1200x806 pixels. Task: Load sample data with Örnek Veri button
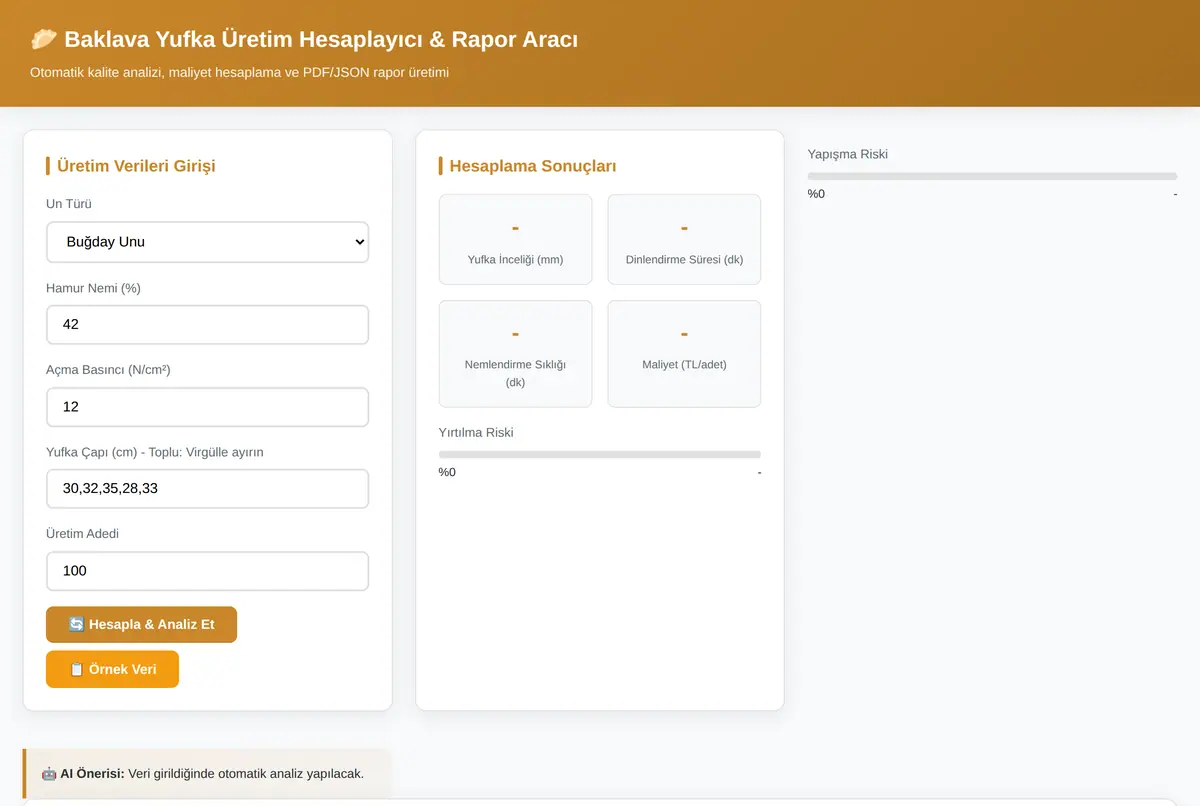coord(112,669)
